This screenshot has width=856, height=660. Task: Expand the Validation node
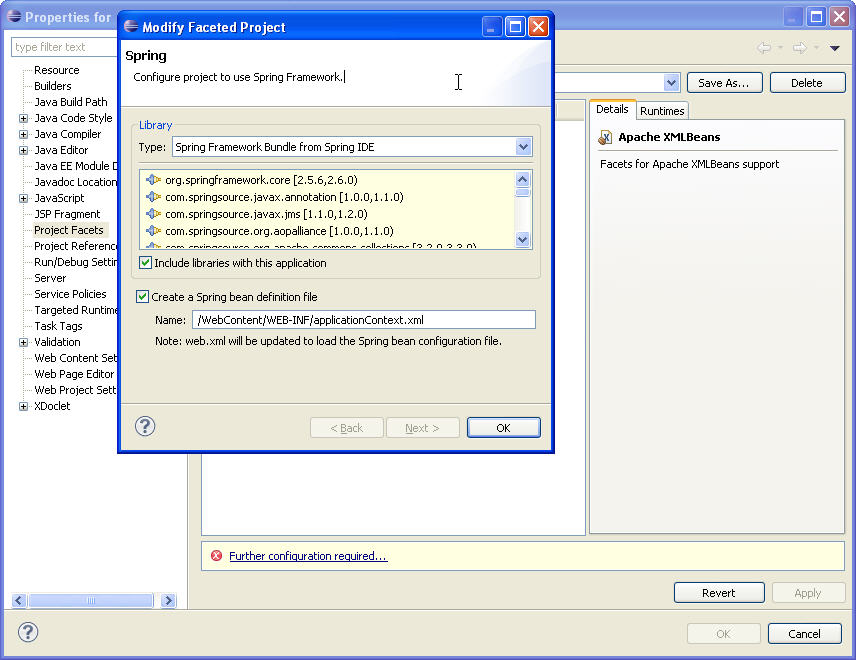tap(23, 342)
